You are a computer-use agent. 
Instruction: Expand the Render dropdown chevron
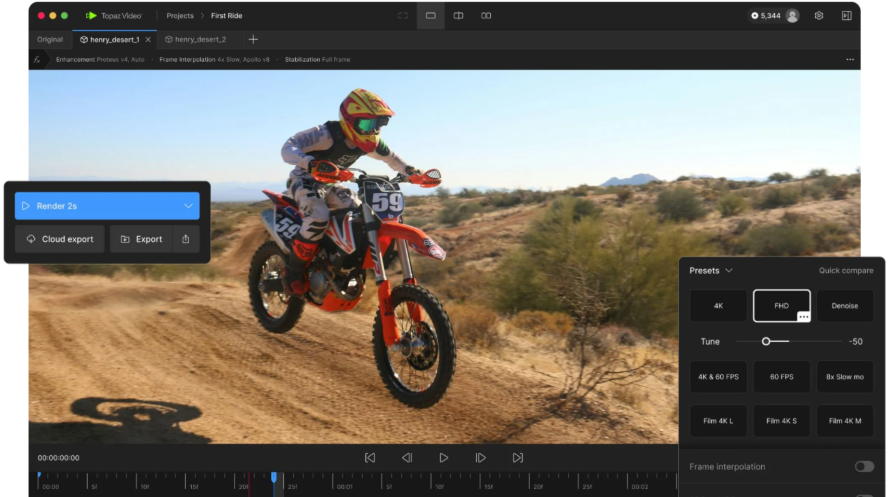click(x=188, y=206)
